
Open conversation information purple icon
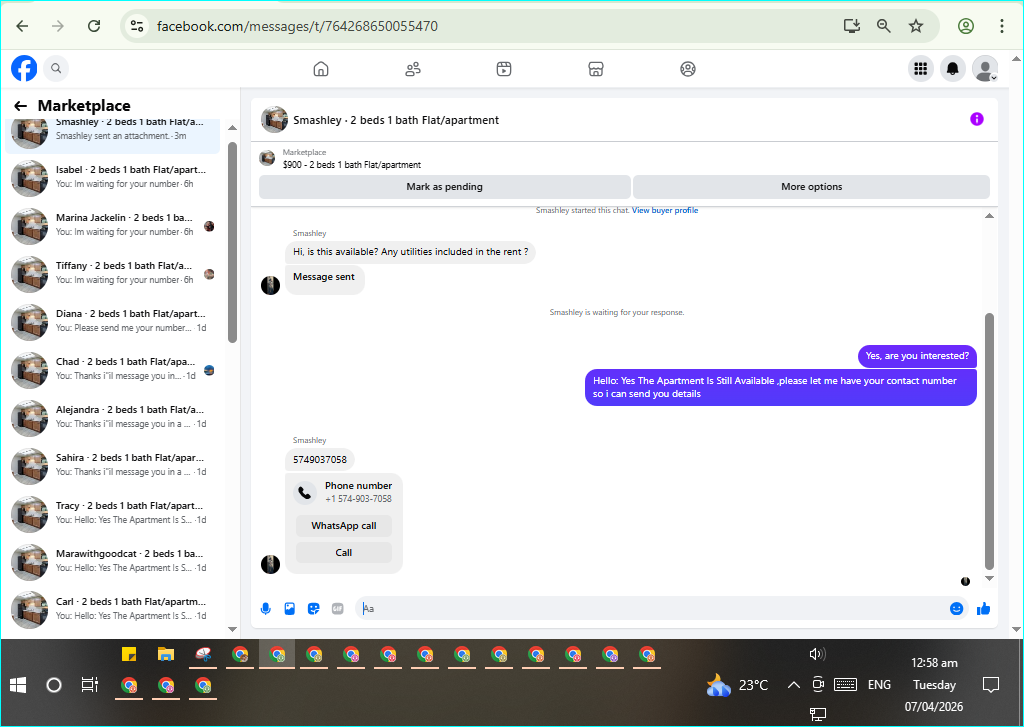pyautogui.click(x=977, y=119)
